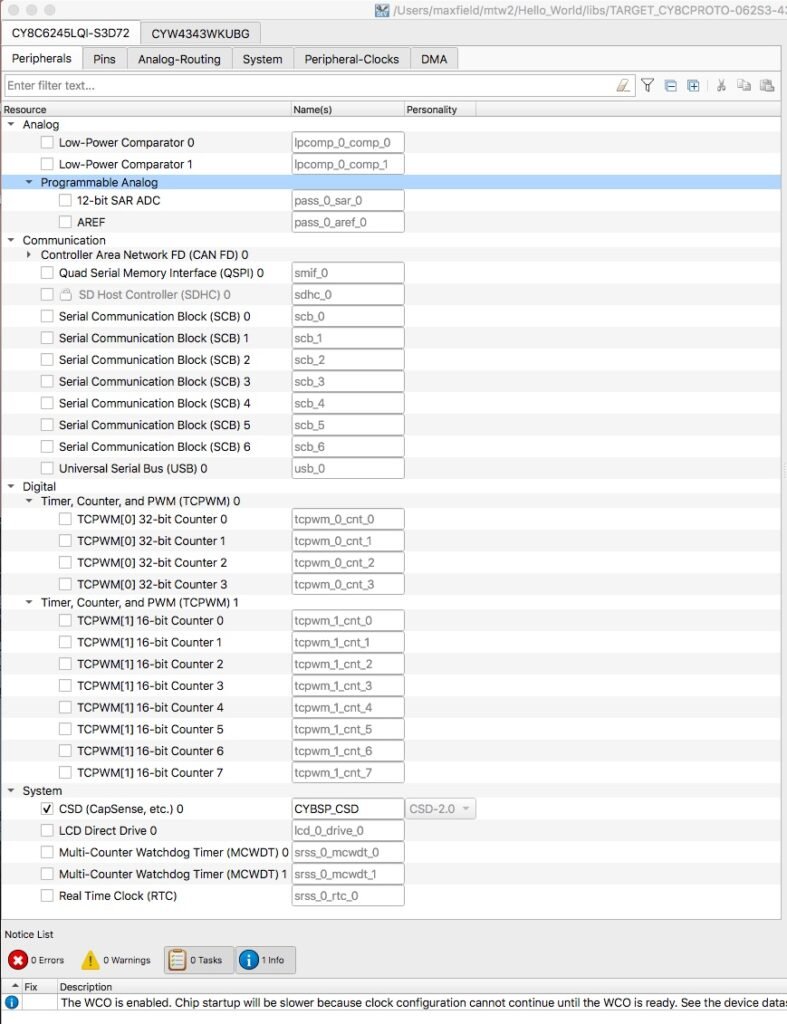Open the filter funnel options
The image size is (787, 1024).
(647, 86)
